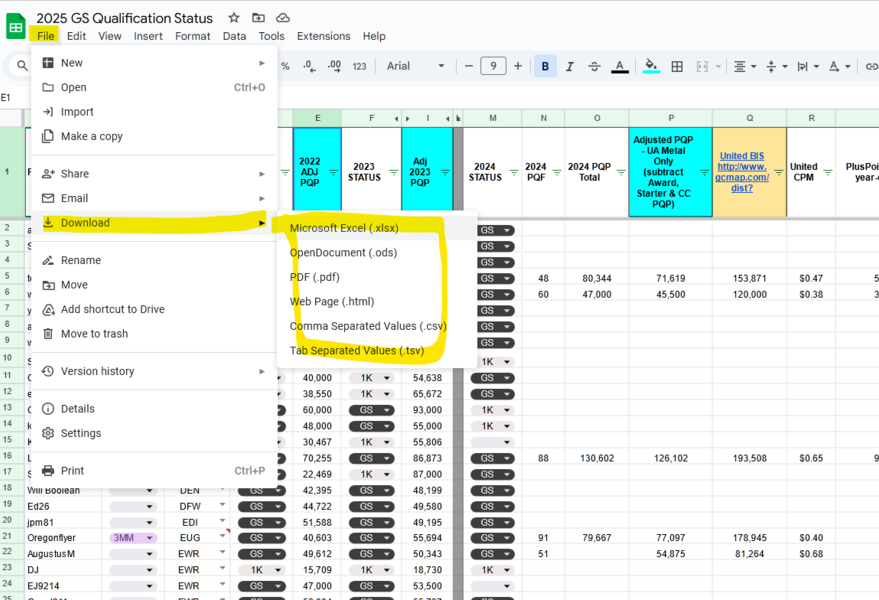Toggle strikethrough formatting in toolbar
Screen dimensions: 879x600
[594, 66]
